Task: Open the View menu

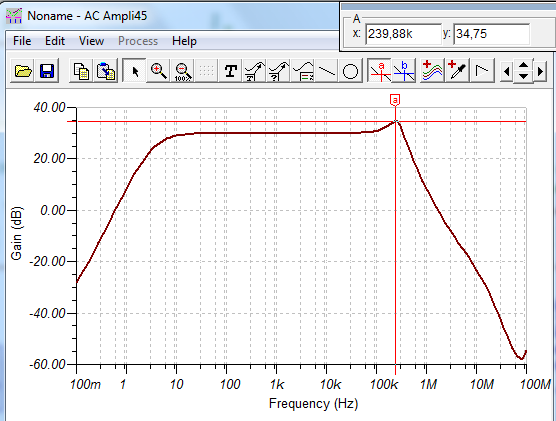Action: pyautogui.click(x=91, y=41)
